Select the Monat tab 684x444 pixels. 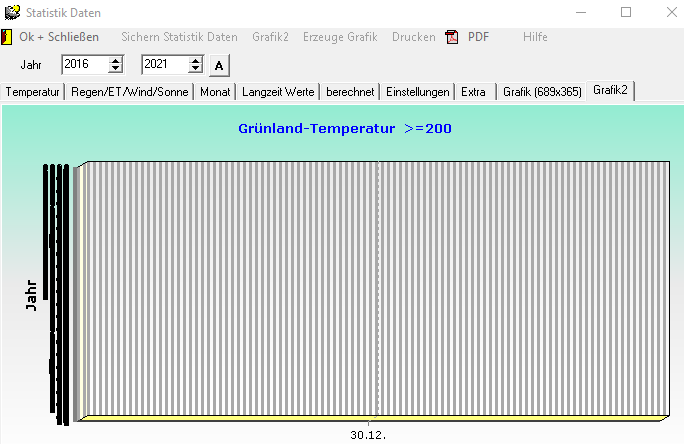click(x=215, y=92)
